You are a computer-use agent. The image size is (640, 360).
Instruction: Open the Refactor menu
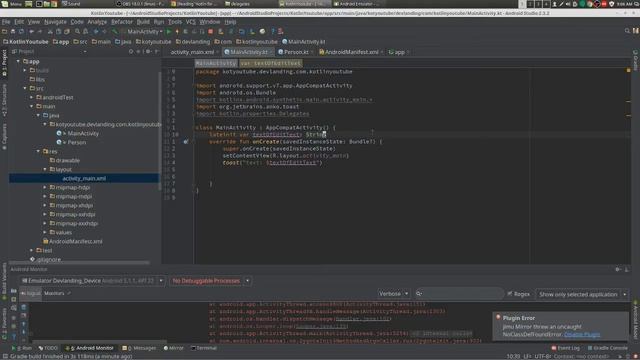pyautogui.click(x=122, y=22)
